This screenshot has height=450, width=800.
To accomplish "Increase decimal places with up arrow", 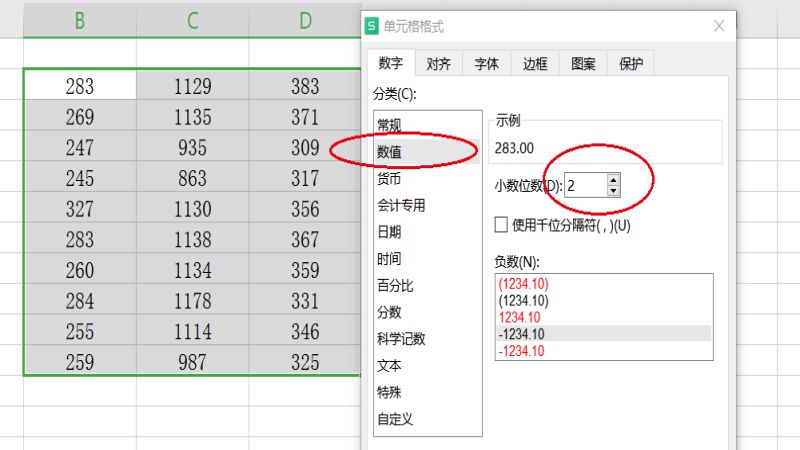I will click(x=613, y=179).
